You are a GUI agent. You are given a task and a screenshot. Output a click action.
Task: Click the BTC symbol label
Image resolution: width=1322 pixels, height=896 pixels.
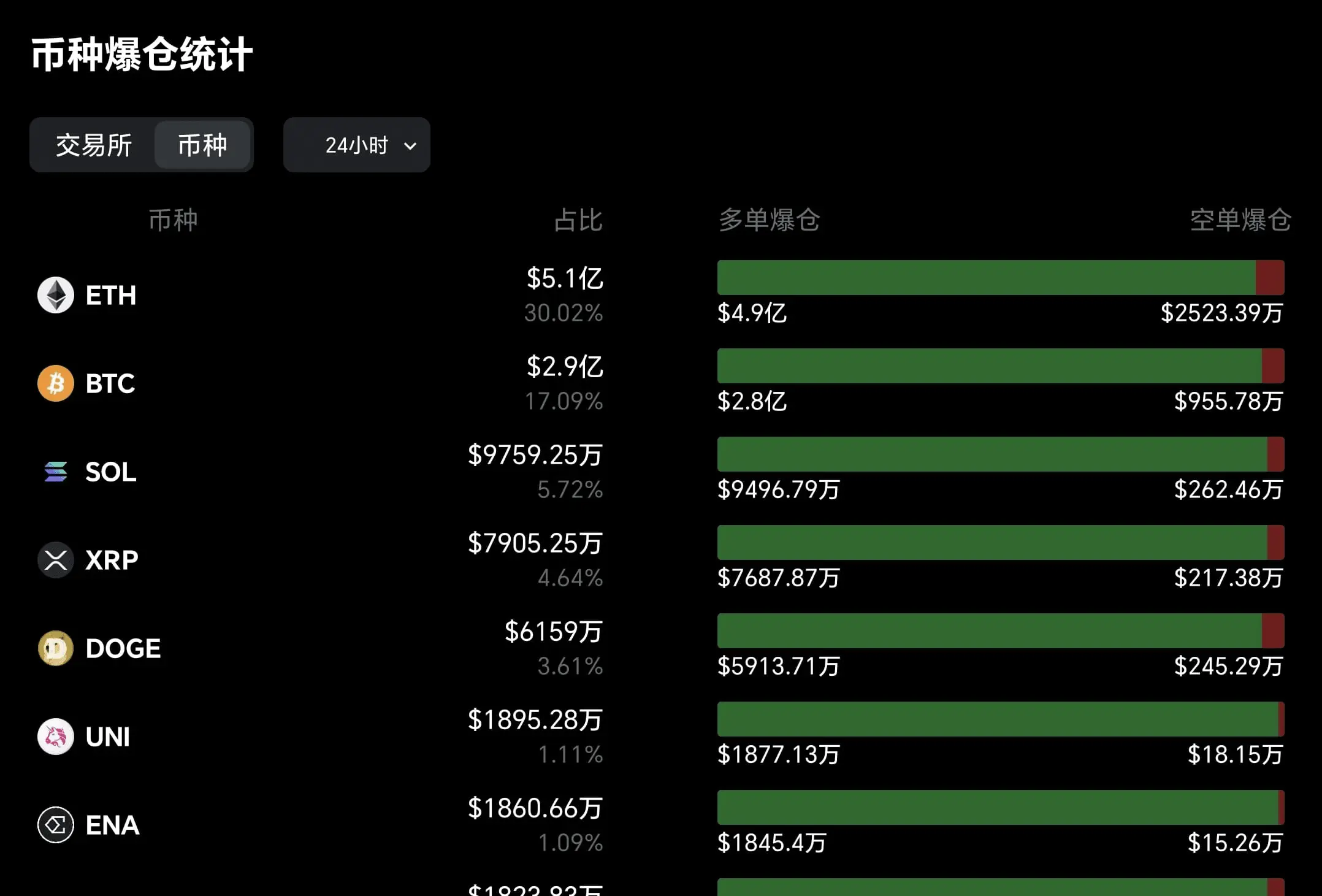[x=110, y=384]
